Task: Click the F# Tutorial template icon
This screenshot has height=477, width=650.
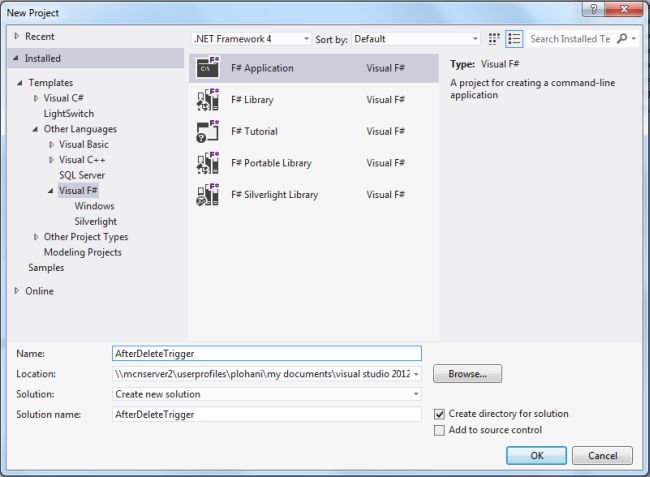Action: click(208, 131)
